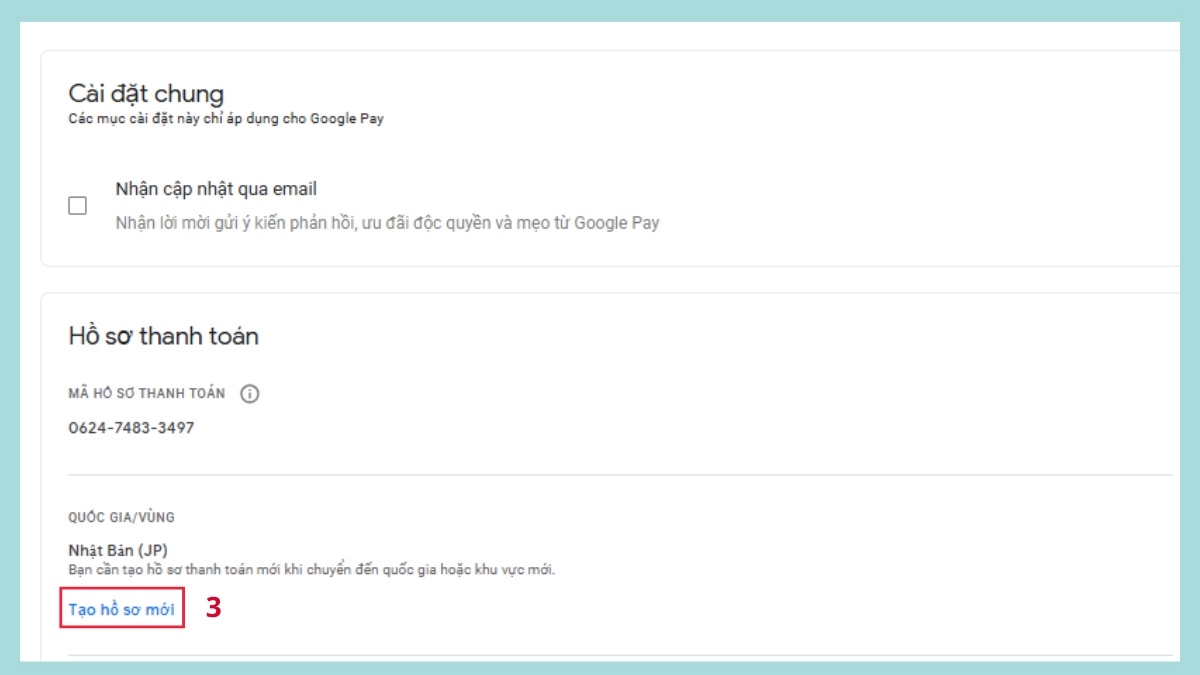
Task: Click the MÃ HỒ SƠ THANH TOÁN label
Action: click(147, 393)
